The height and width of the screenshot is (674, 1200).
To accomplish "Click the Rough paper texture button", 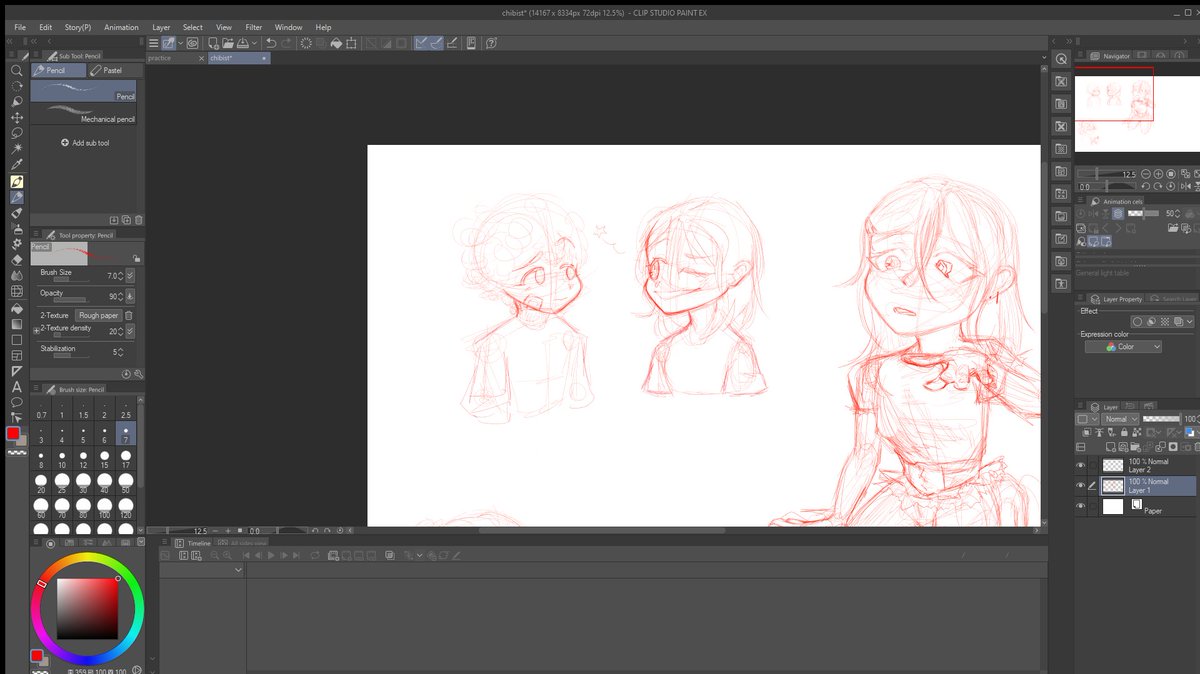I will (x=98, y=315).
